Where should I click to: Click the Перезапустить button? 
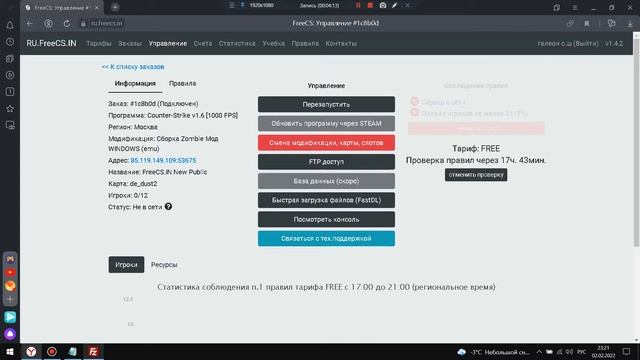coord(326,104)
